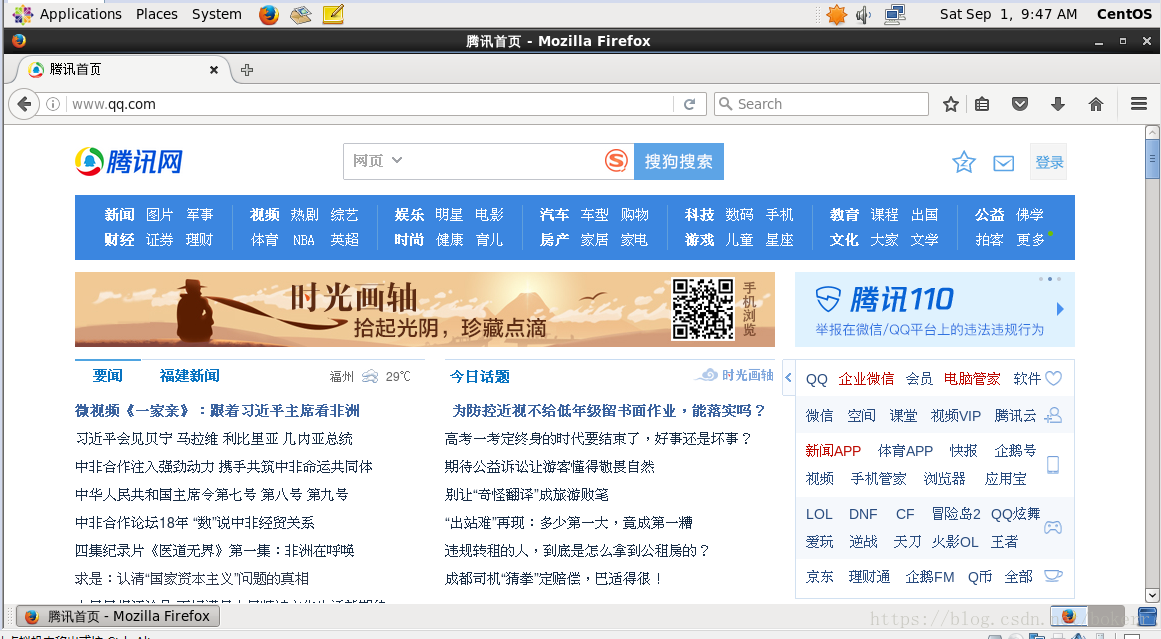Open headline 别让“奇怪翻译”成旅游败笔
Viewport: 1161px width, 639px height.
coord(526,495)
